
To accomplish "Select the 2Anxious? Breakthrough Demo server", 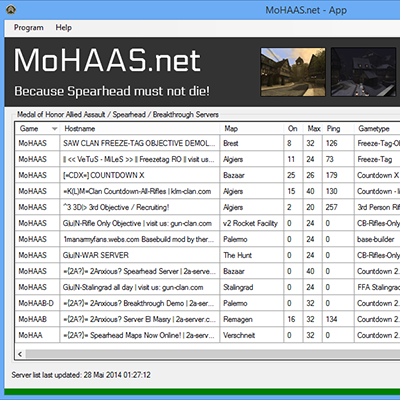I will click(x=207, y=303).
